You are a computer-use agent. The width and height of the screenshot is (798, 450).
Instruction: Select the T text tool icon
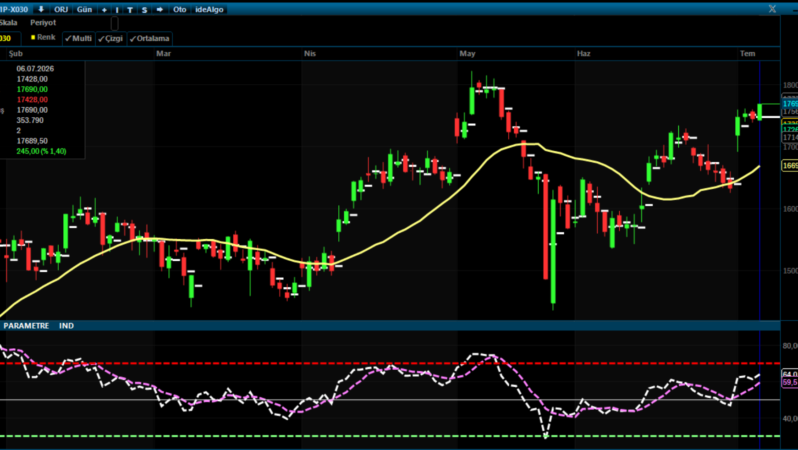click(x=130, y=10)
